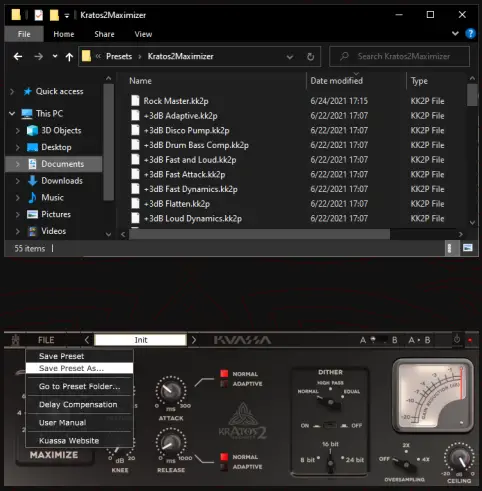This screenshot has width=482, height=491.
Task: Switch to details view icon in status bar
Action: pos(449,248)
